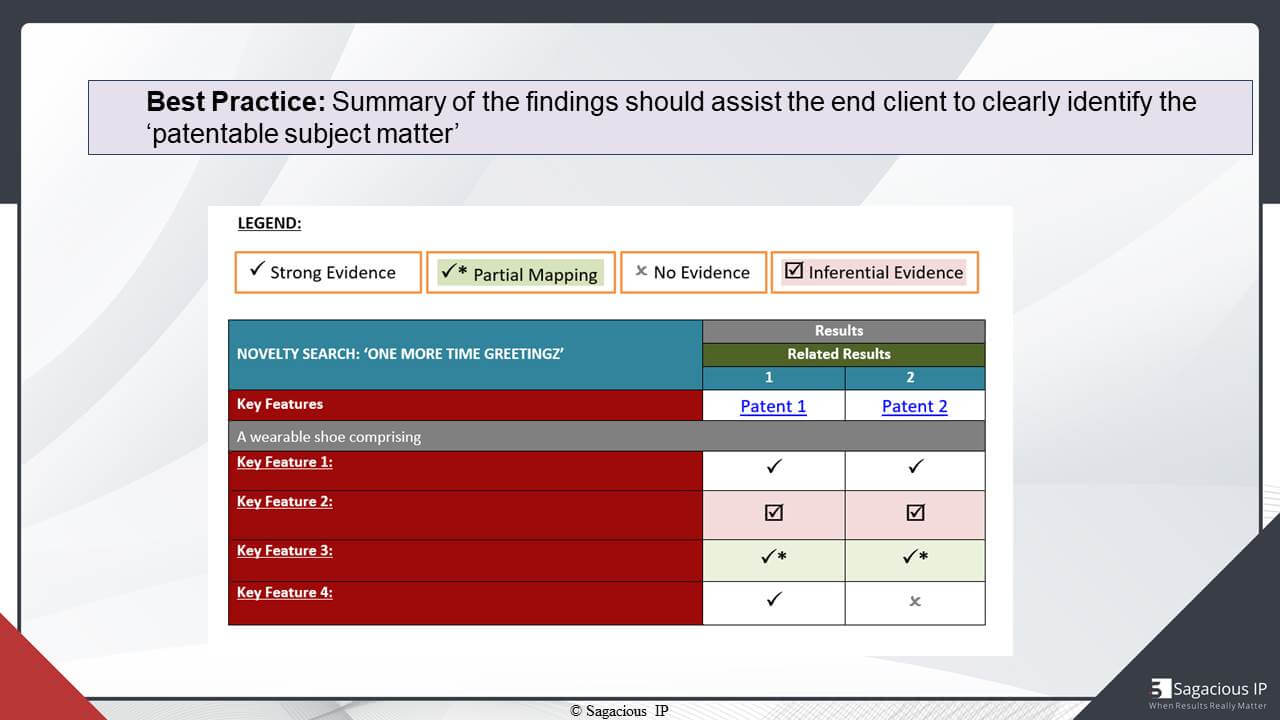Image resolution: width=1280 pixels, height=720 pixels.
Task: Click the x icon in No Evidence legend
Action: 641,271
